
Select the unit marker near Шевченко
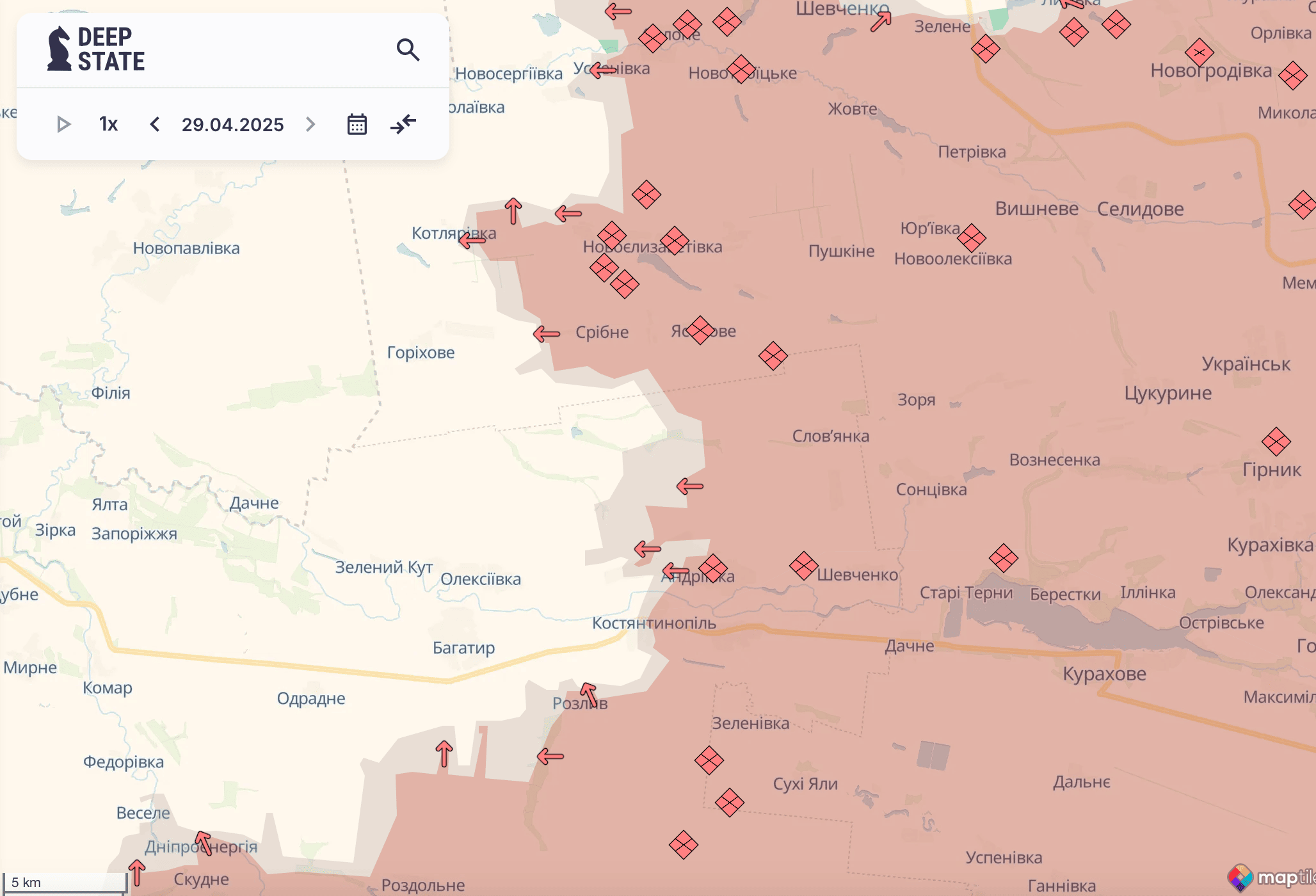tap(803, 566)
